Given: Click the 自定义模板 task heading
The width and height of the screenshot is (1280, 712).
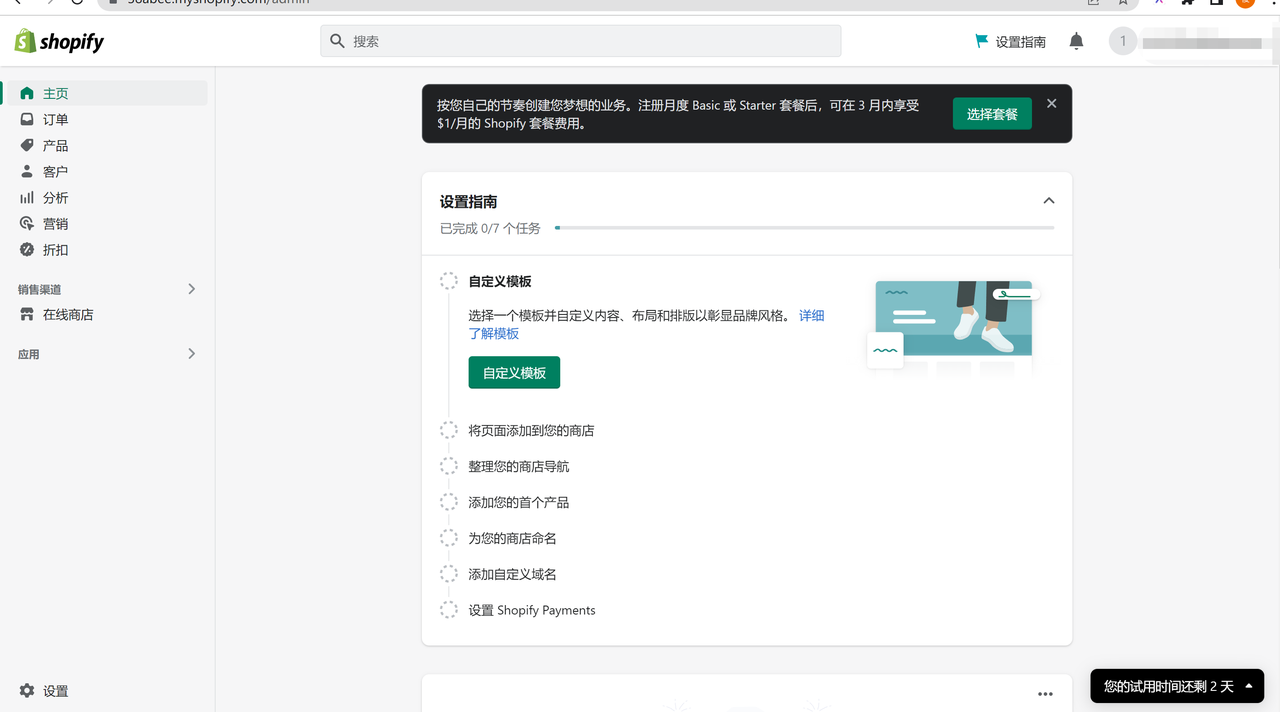Looking at the screenshot, I should [500, 281].
